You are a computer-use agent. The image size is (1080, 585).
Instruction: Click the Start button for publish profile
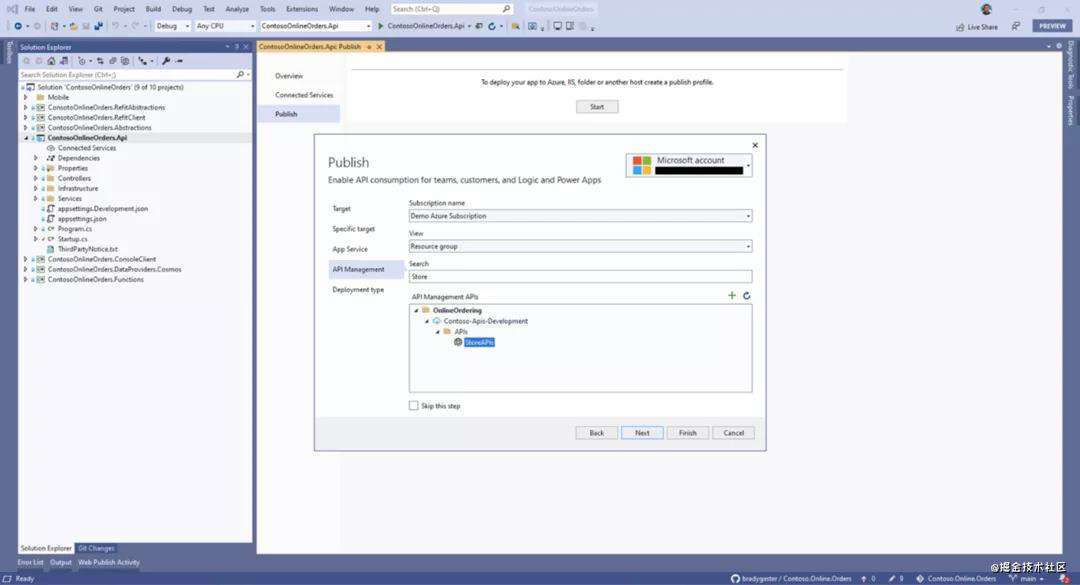pyautogui.click(x=597, y=107)
